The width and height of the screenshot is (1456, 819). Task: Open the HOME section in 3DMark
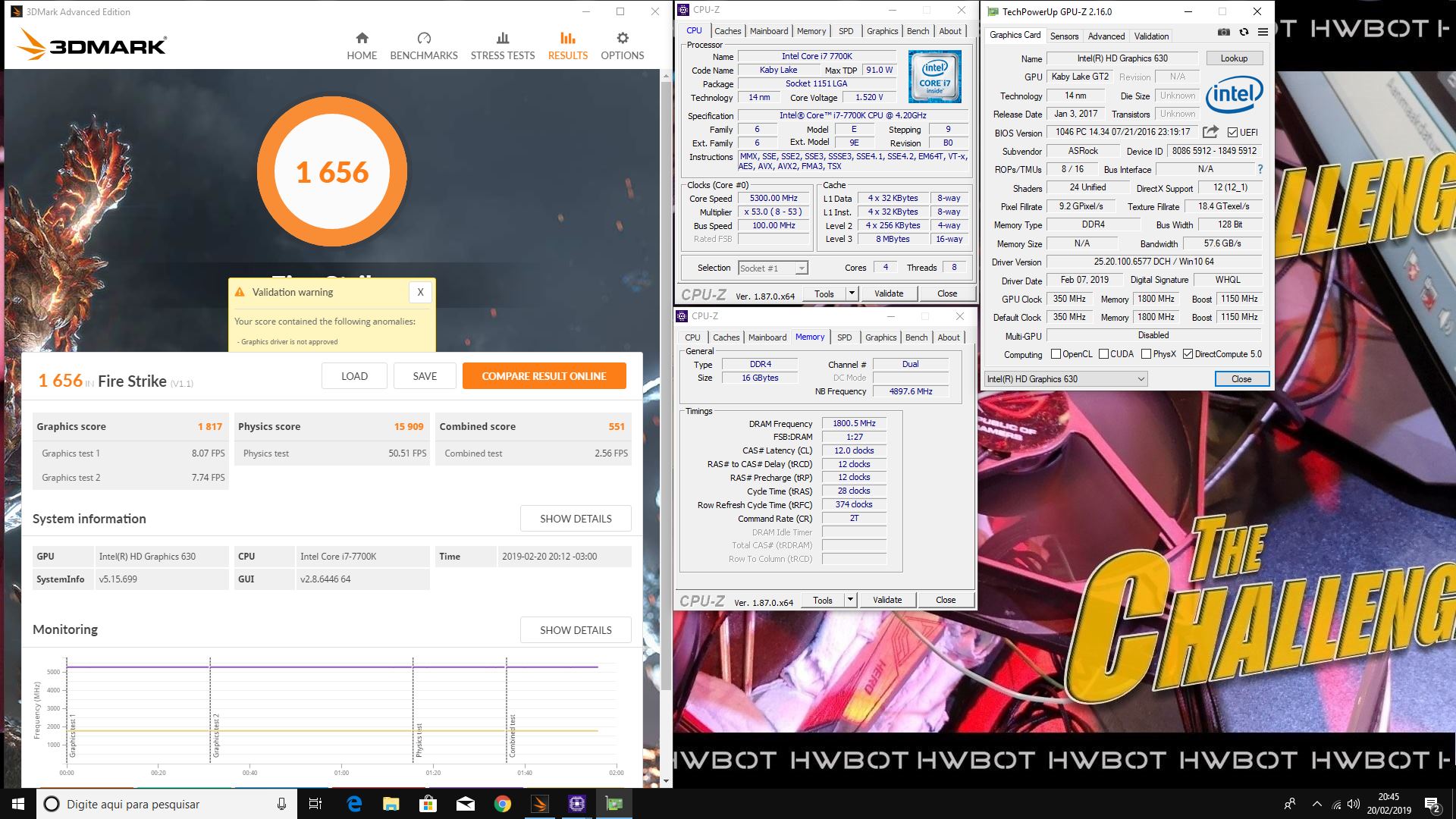[362, 46]
